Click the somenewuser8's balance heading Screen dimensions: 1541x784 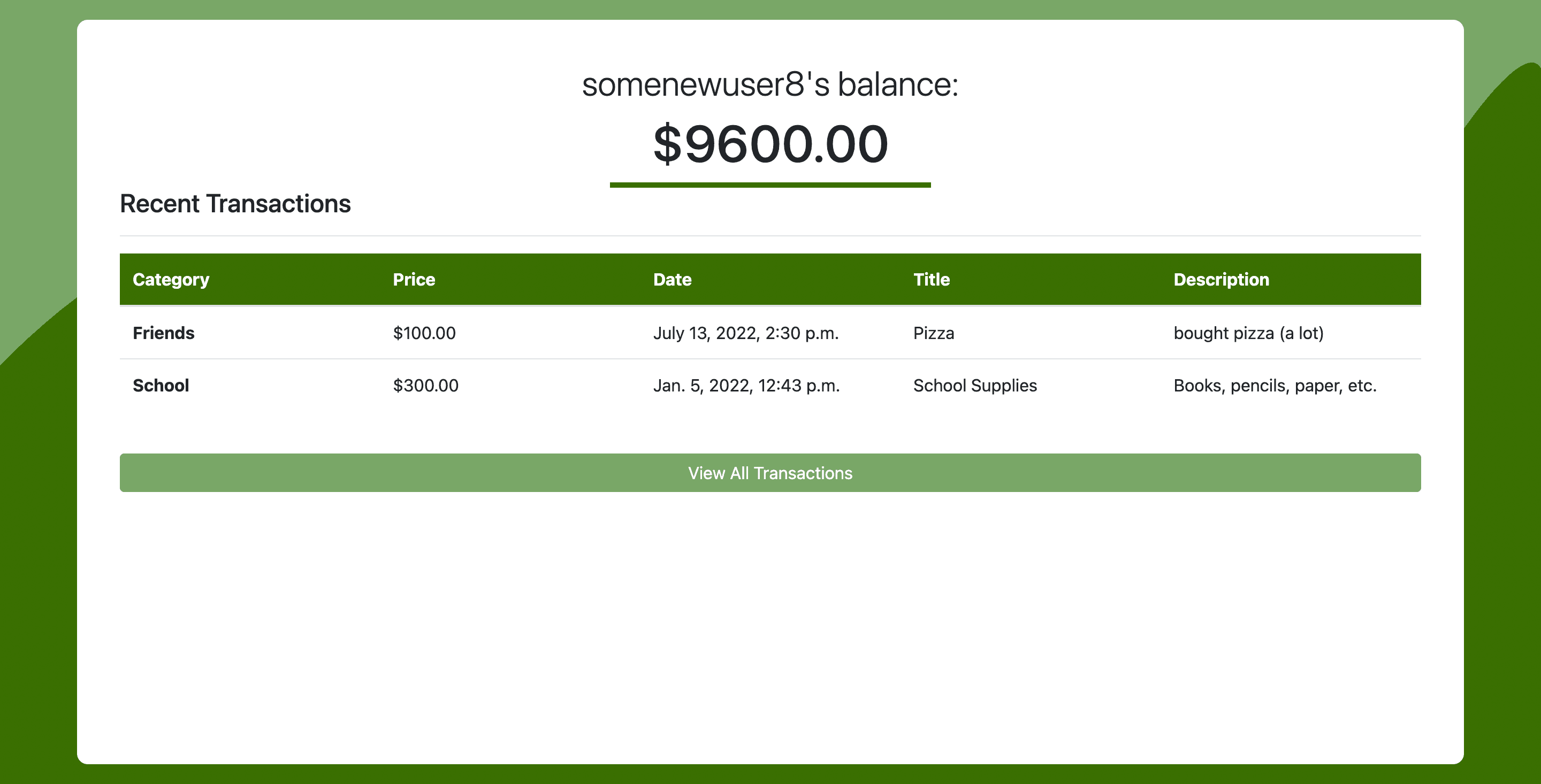point(771,84)
